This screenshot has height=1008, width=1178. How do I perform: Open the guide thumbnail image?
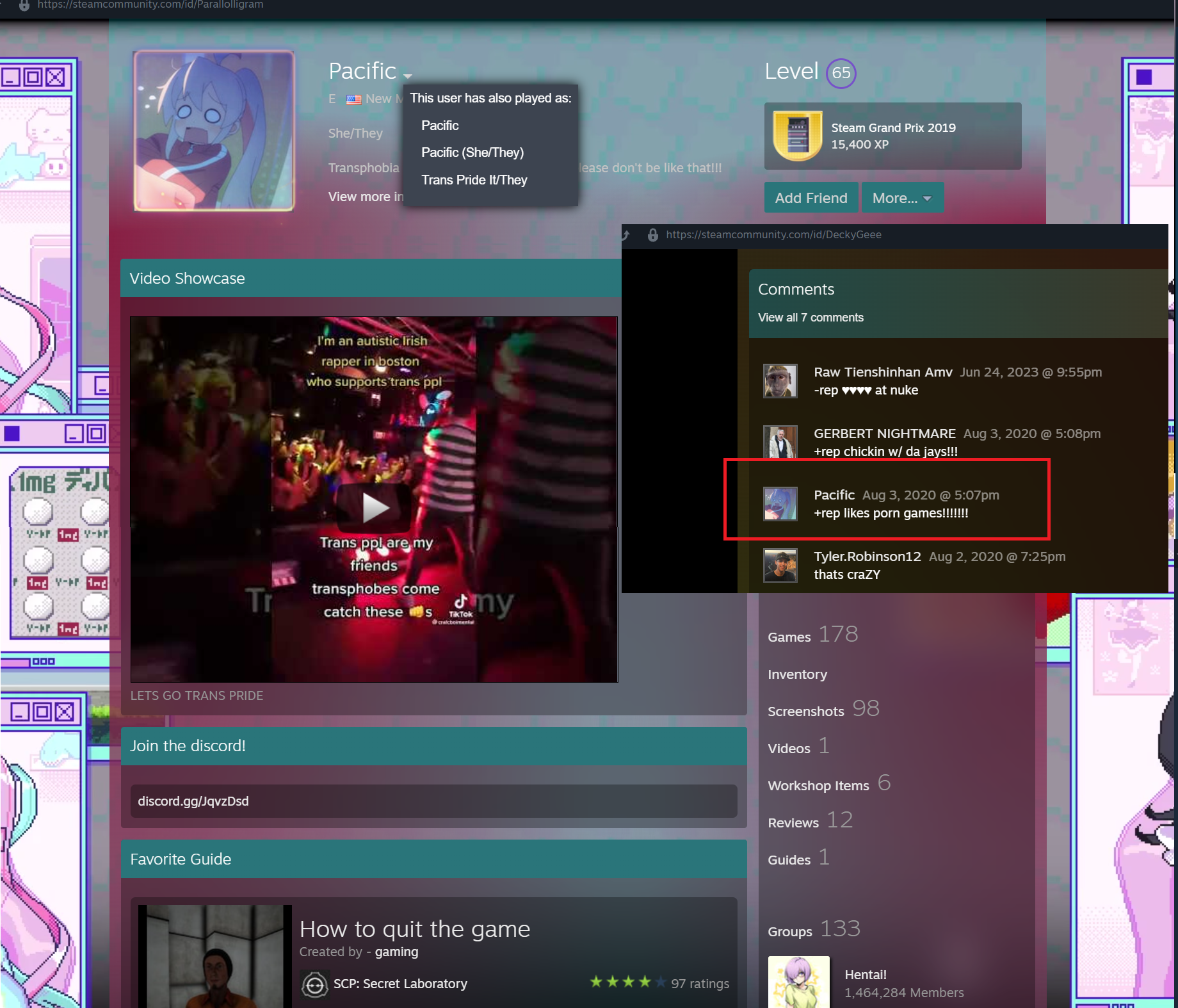[x=215, y=956]
